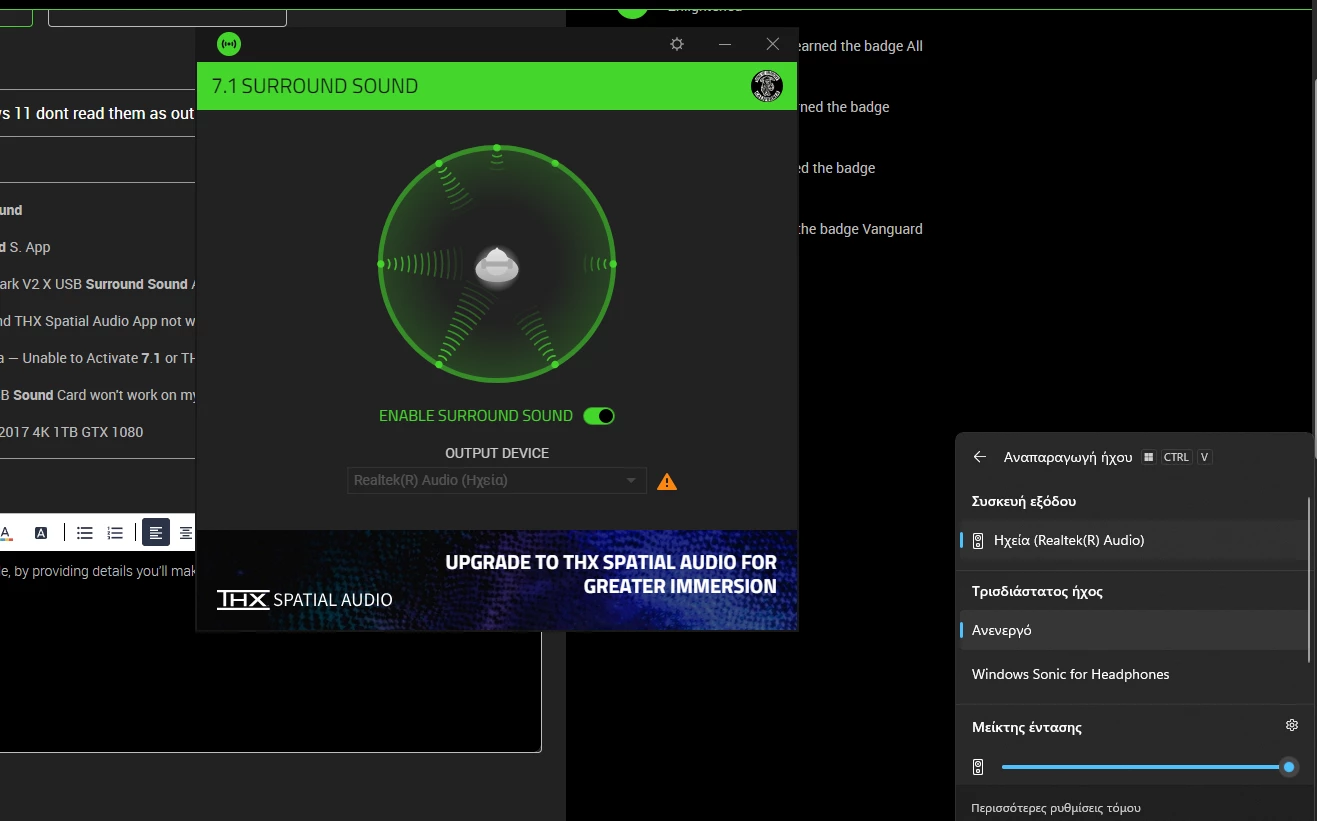Click the Razer surround logo icon in title bar
This screenshot has height=821, width=1317.
229,44
